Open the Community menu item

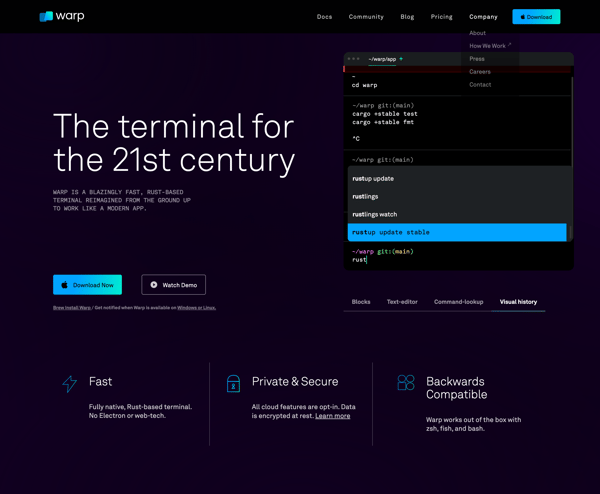tap(366, 17)
